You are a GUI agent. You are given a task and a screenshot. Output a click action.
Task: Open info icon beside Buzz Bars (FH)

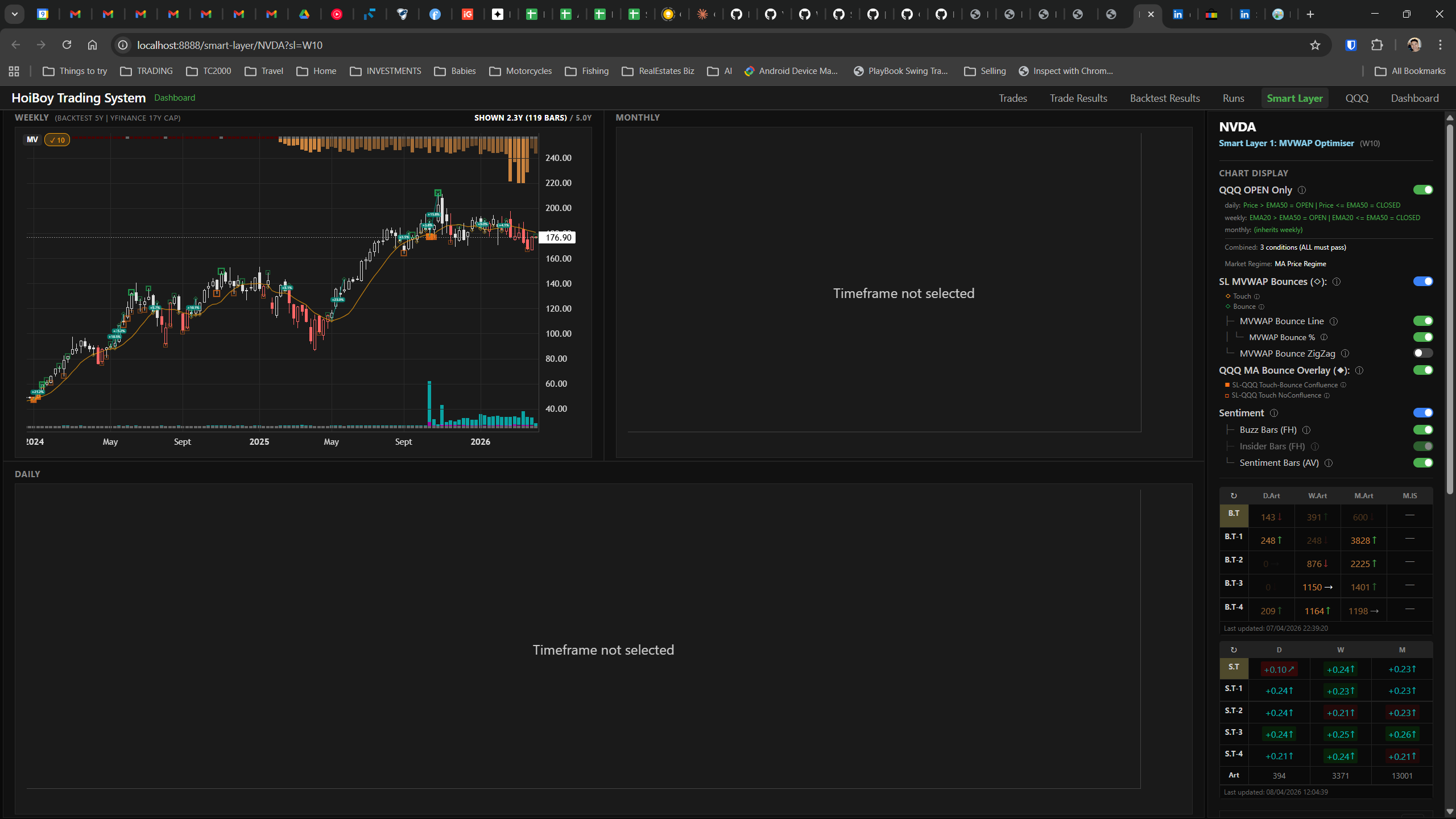[x=1306, y=430]
